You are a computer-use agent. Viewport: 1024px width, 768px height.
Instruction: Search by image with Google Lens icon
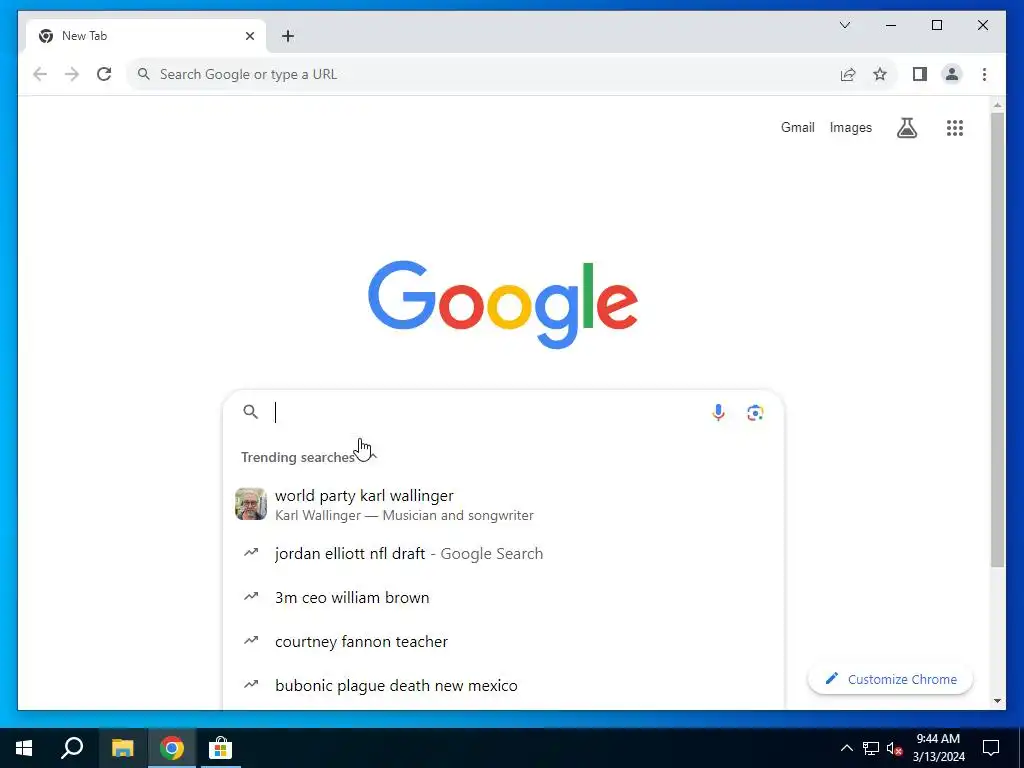(755, 412)
